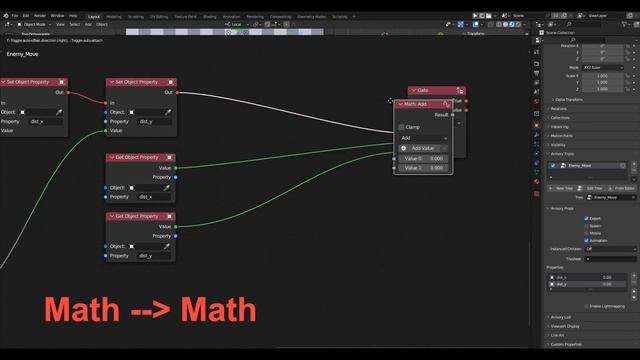
Task: Open the Local transform orientation dropdown
Action: 237,24
